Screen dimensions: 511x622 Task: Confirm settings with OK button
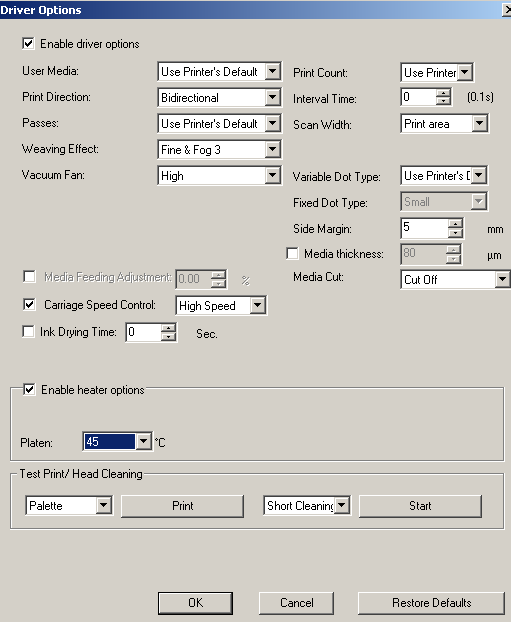[195, 603]
